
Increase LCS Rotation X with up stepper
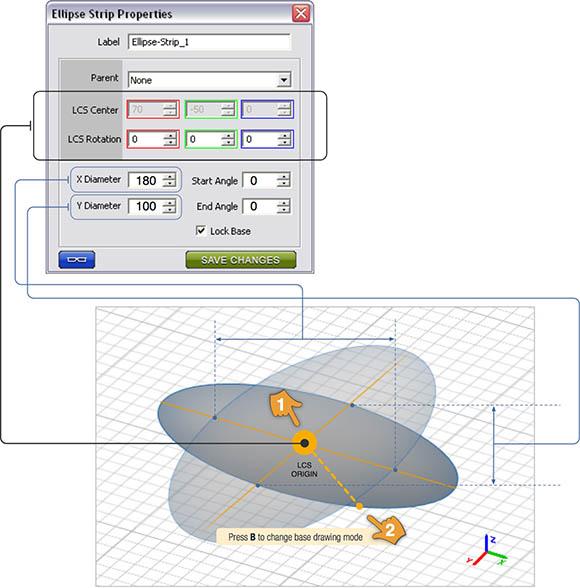[x=170, y=136]
